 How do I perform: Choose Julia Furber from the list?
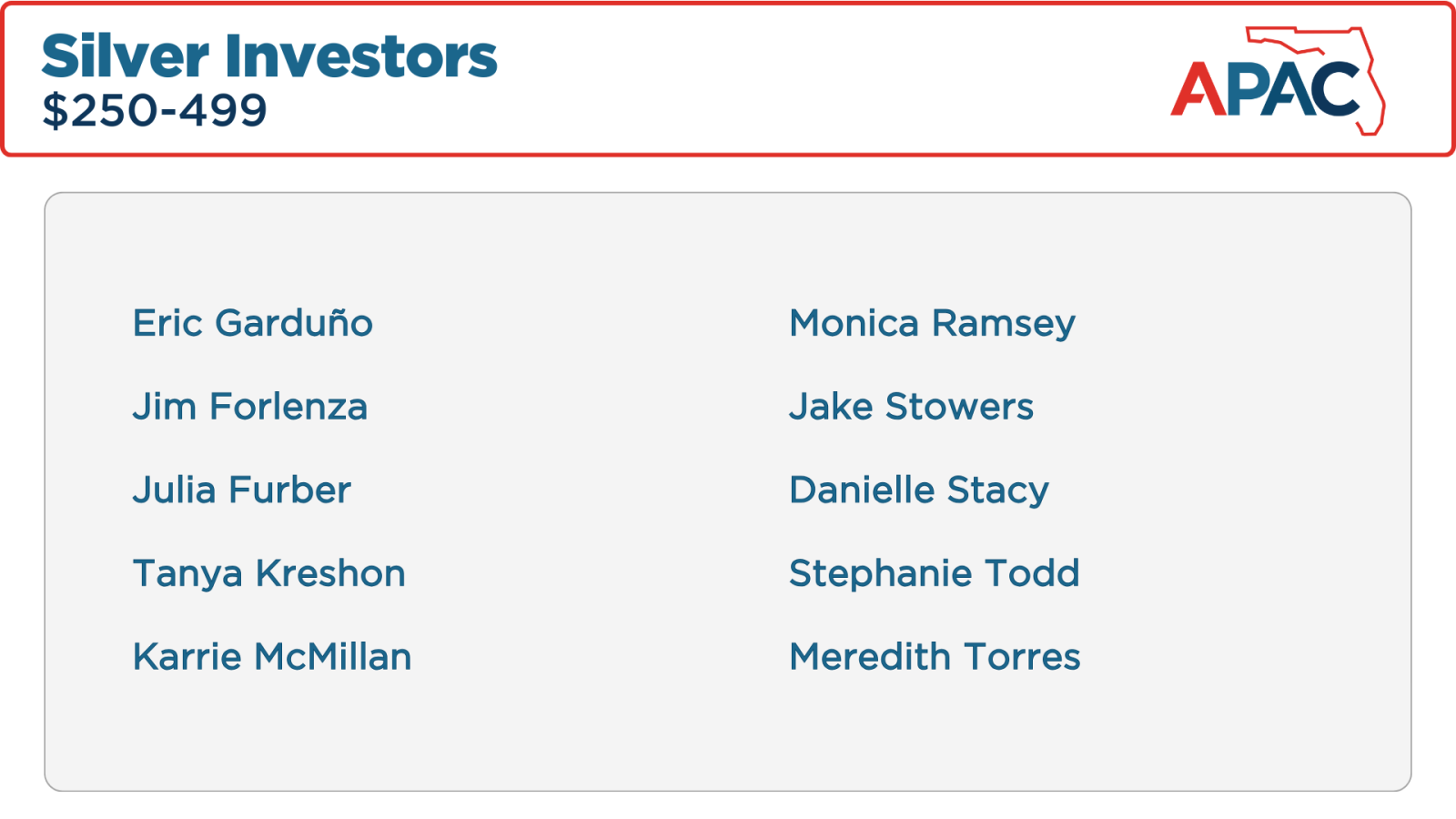click(242, 490)
